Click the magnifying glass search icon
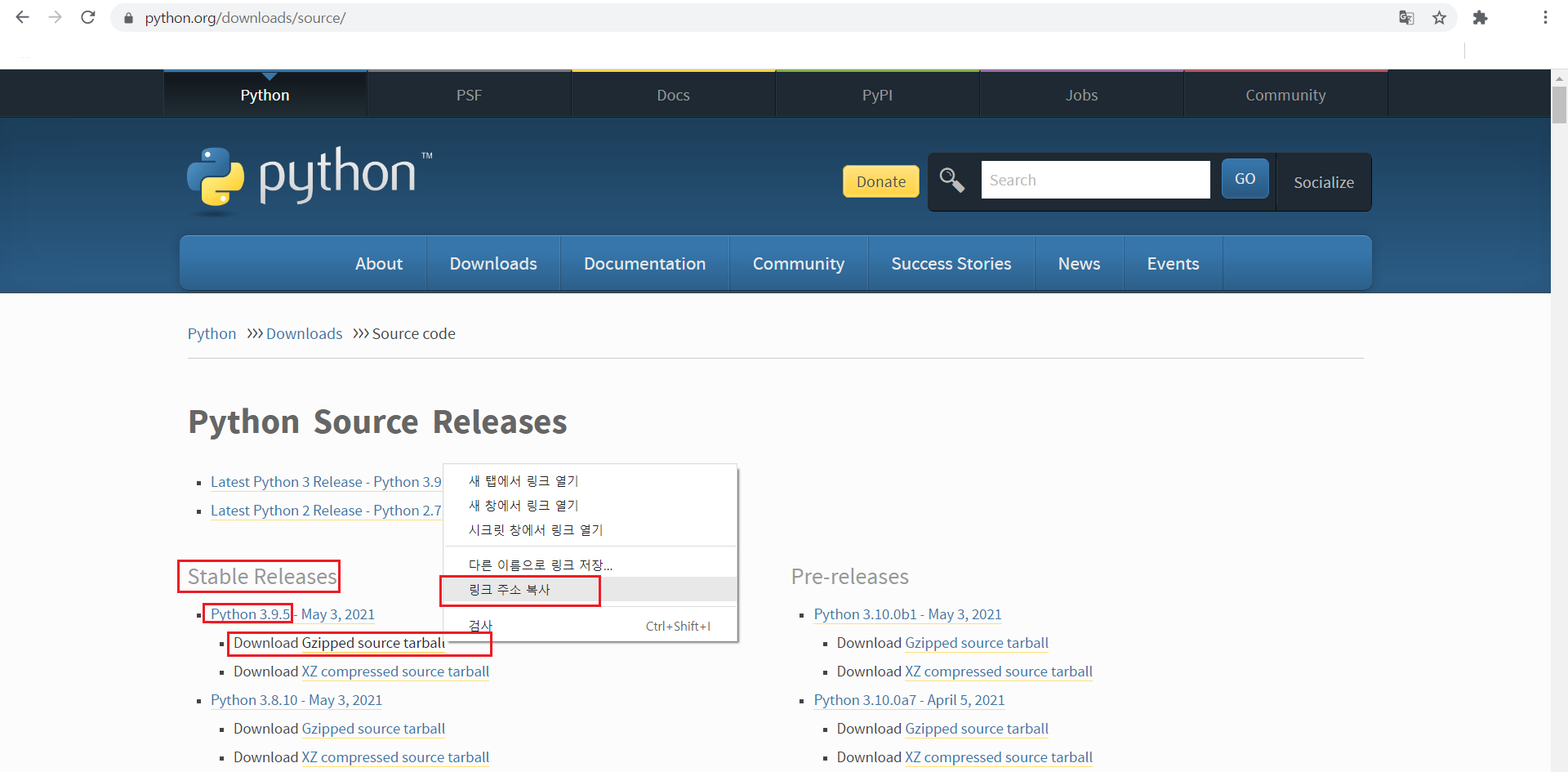This screenshot has width=1568, height=772. (951, 180)
